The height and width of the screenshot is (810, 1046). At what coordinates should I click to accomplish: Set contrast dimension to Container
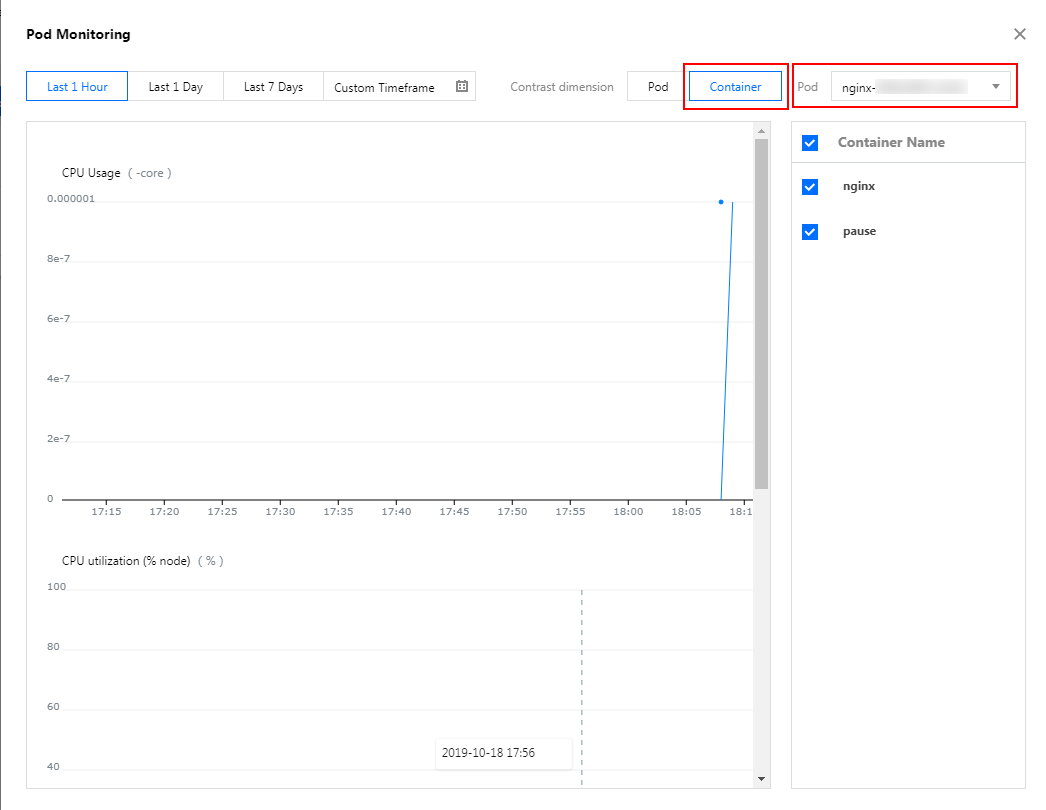click(735, 87)
